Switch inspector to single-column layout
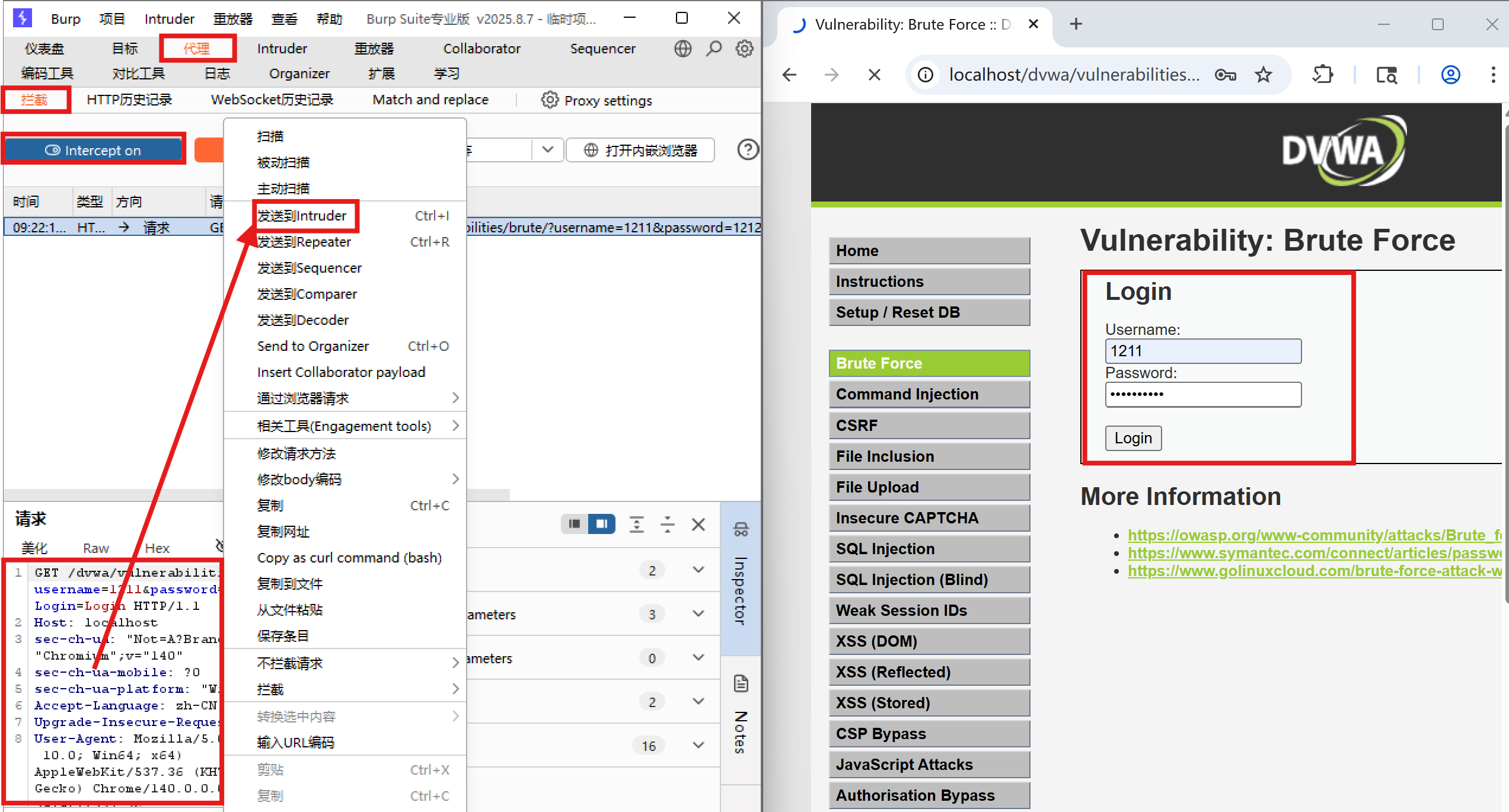The image size is (1509, 812). click(574, 523)
